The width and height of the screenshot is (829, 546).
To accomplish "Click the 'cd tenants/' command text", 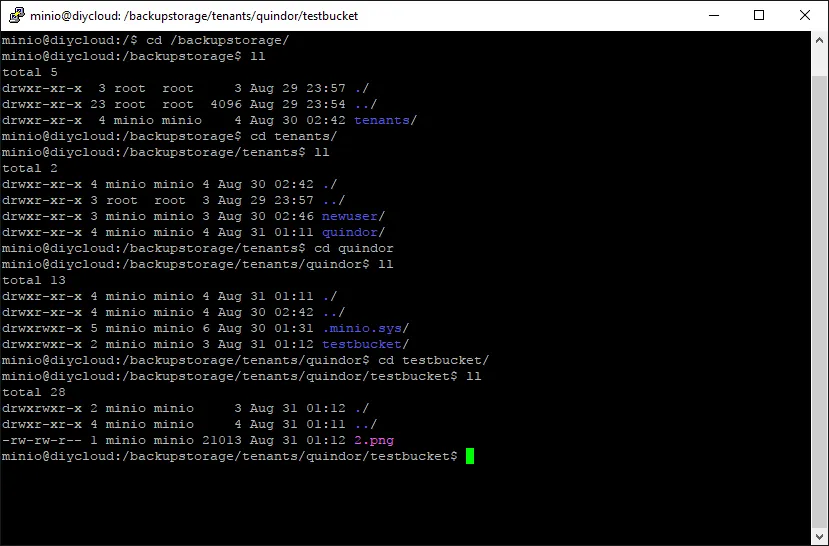I will [x=293, y=136].
